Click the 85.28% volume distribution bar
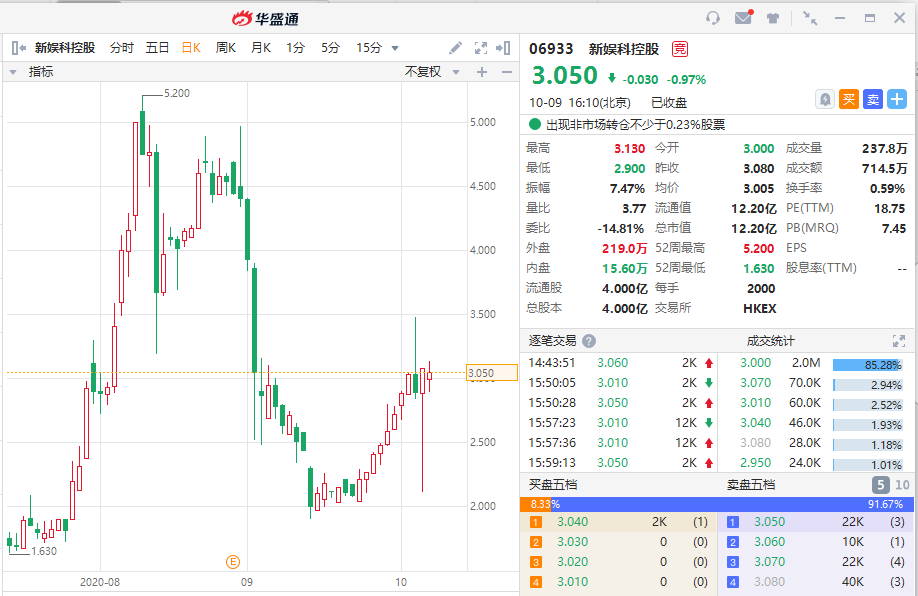Viewport: 918px width, 596px height. click(x=868, y=365)
